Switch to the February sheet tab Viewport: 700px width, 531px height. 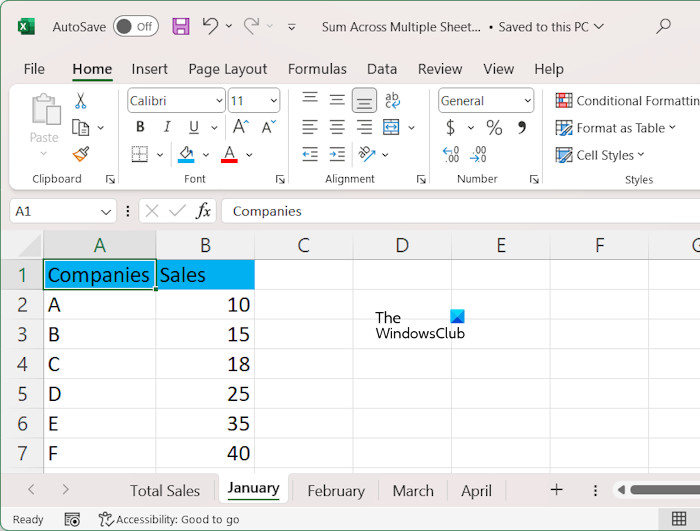335,490
